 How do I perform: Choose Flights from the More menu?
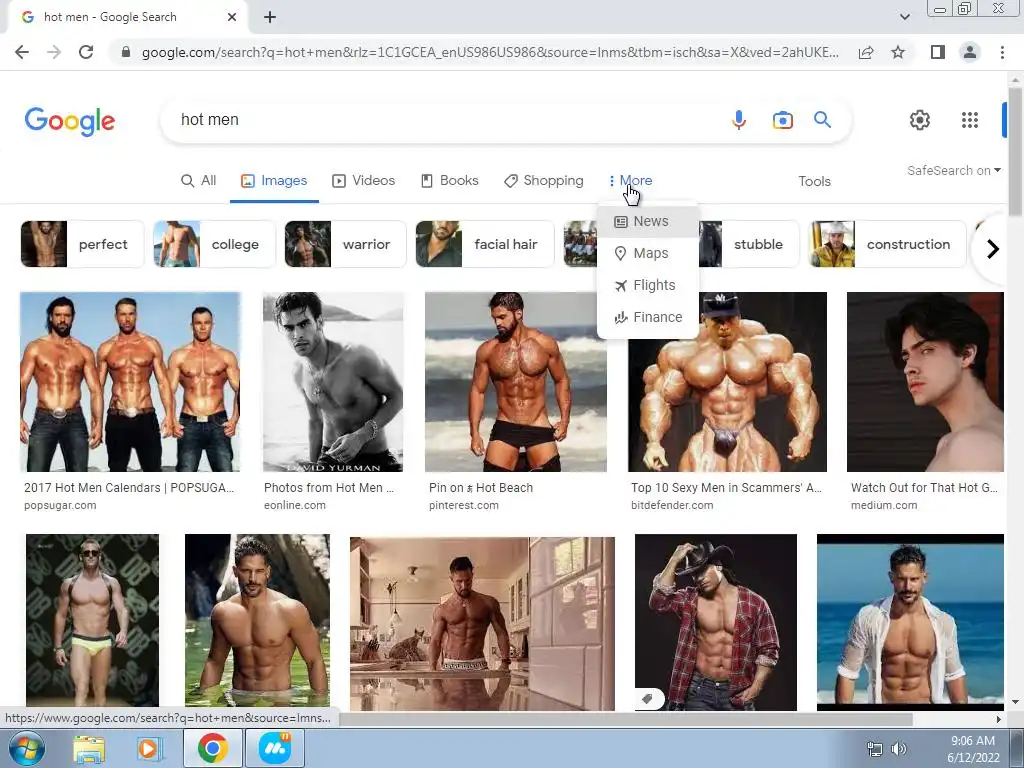pos(648,285)
